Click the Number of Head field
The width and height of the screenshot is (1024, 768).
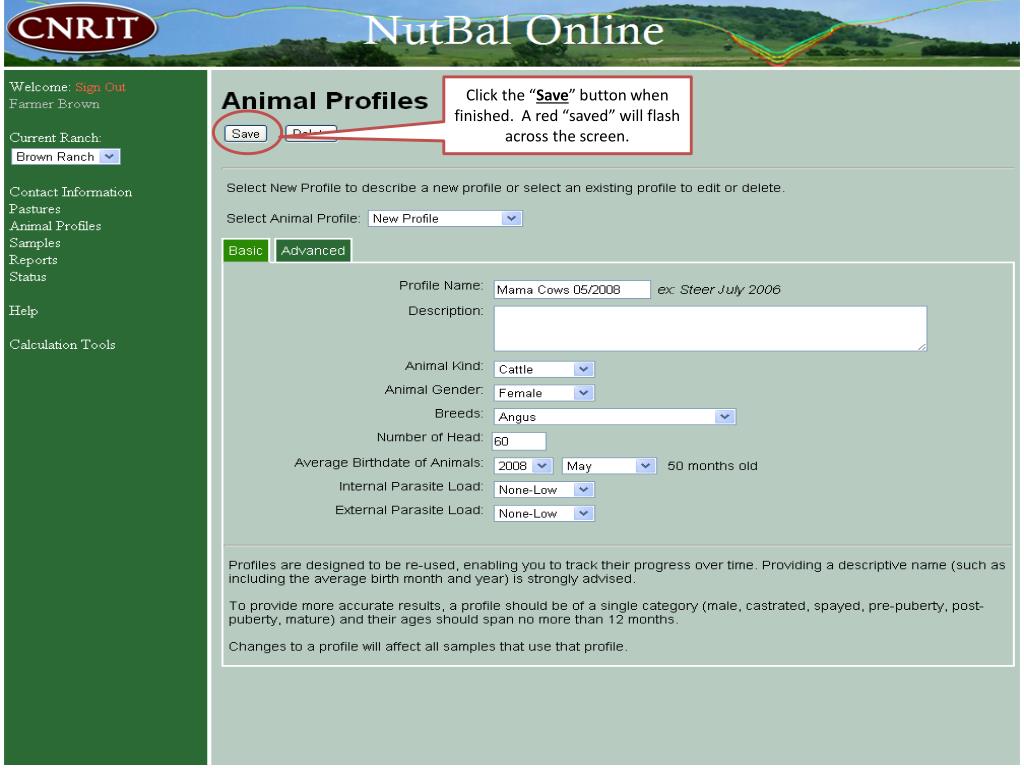[x=519, y=441]
